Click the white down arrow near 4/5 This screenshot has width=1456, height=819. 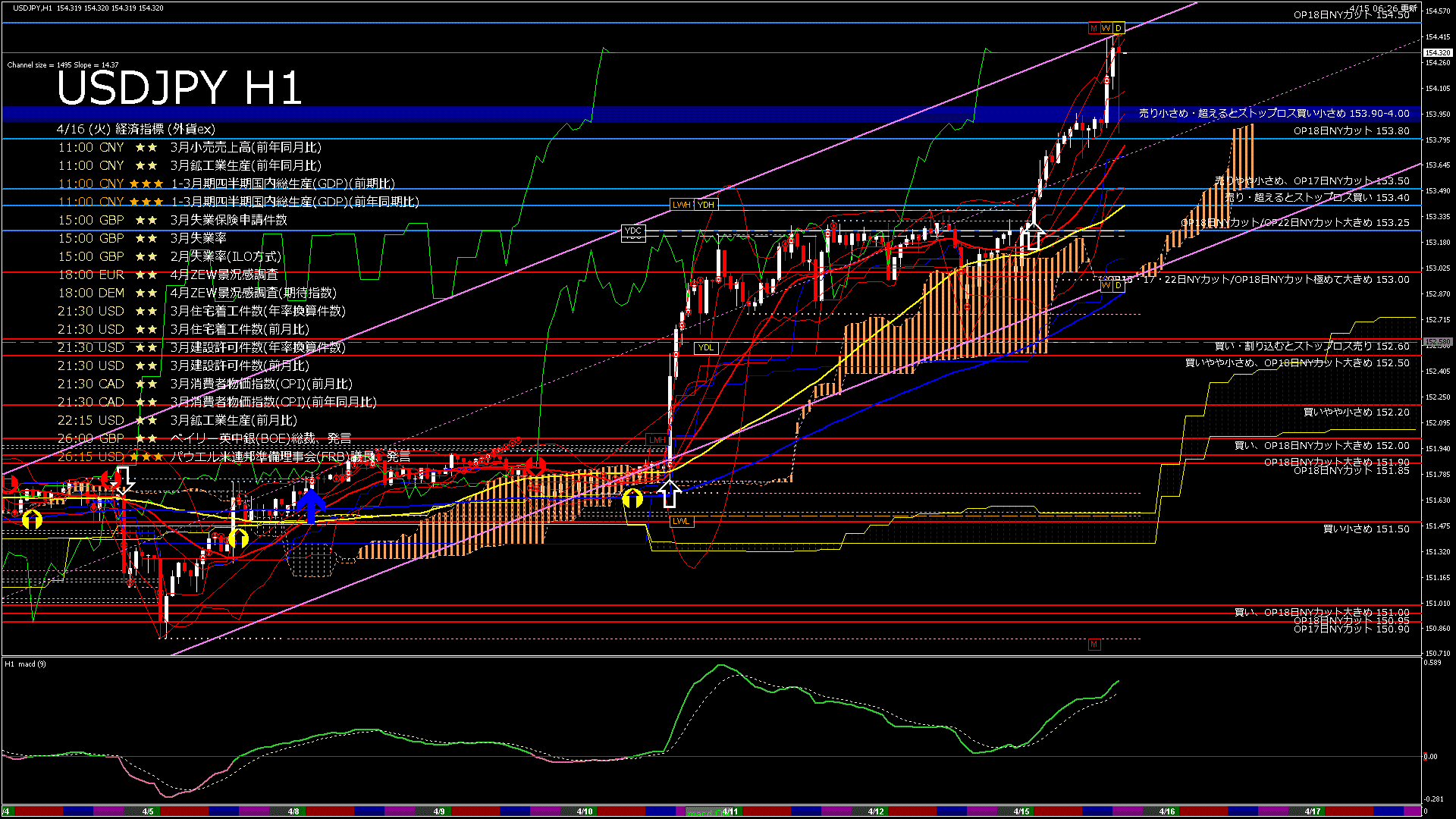pos(124,480)
